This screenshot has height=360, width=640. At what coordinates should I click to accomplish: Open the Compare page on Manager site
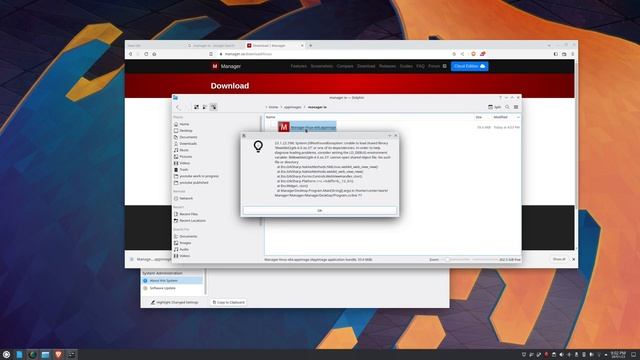[345, 66]
